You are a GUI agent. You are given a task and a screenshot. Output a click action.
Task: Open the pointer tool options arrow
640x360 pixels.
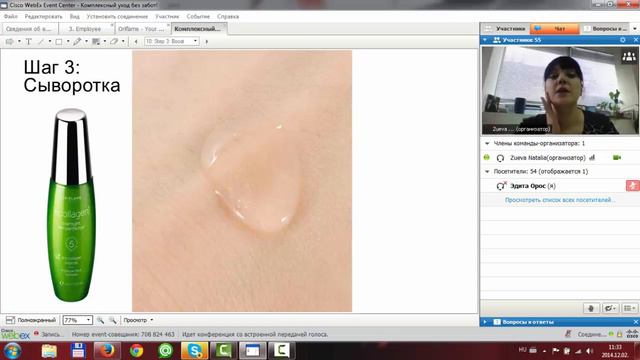click(19, 41)
